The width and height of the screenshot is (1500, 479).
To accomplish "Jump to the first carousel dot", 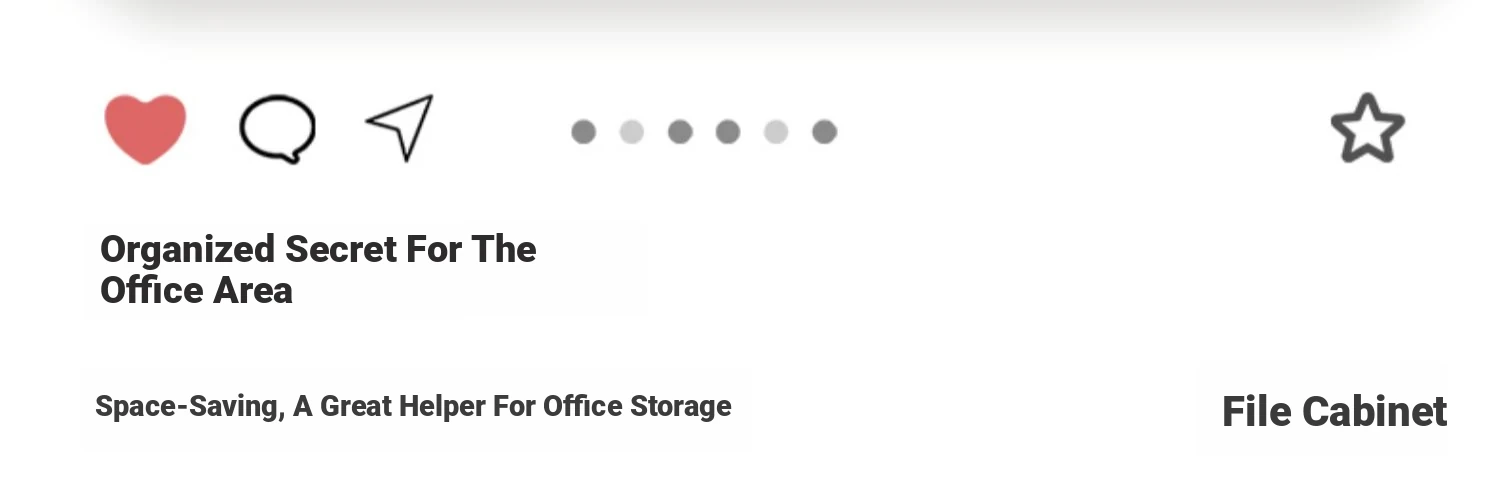I will pyautogui.click(x=583, y=132).
